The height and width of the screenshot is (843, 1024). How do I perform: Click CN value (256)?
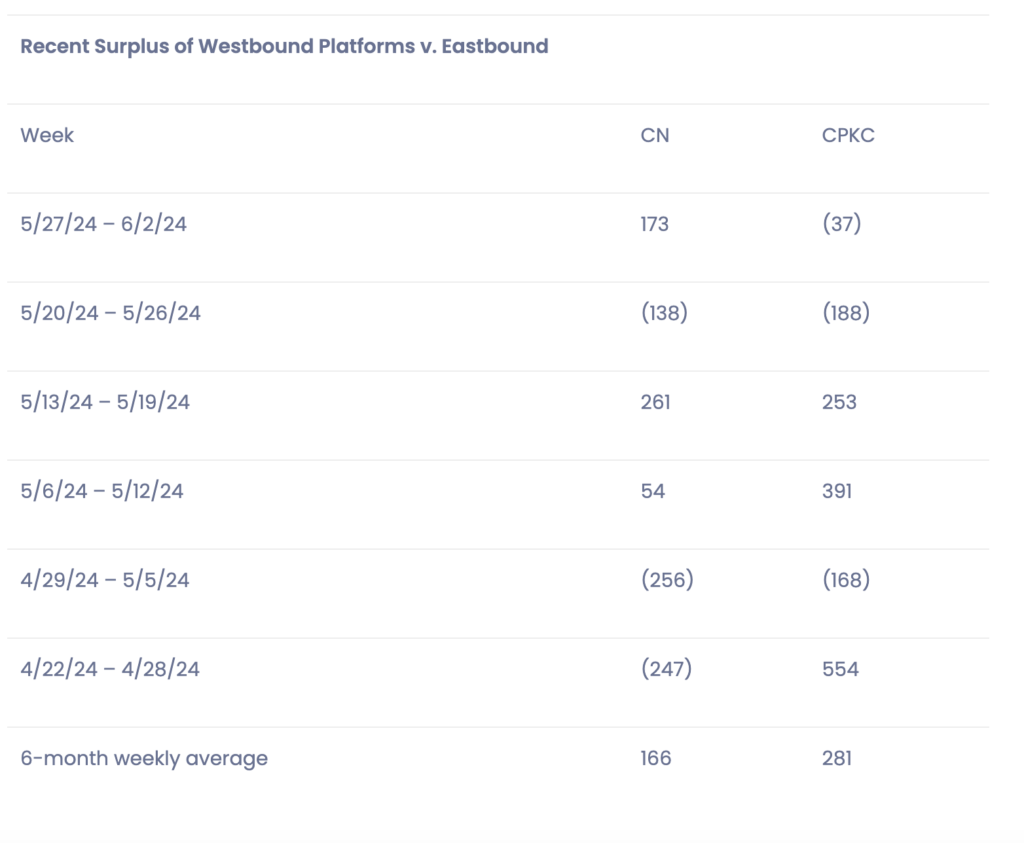point(667,580)
